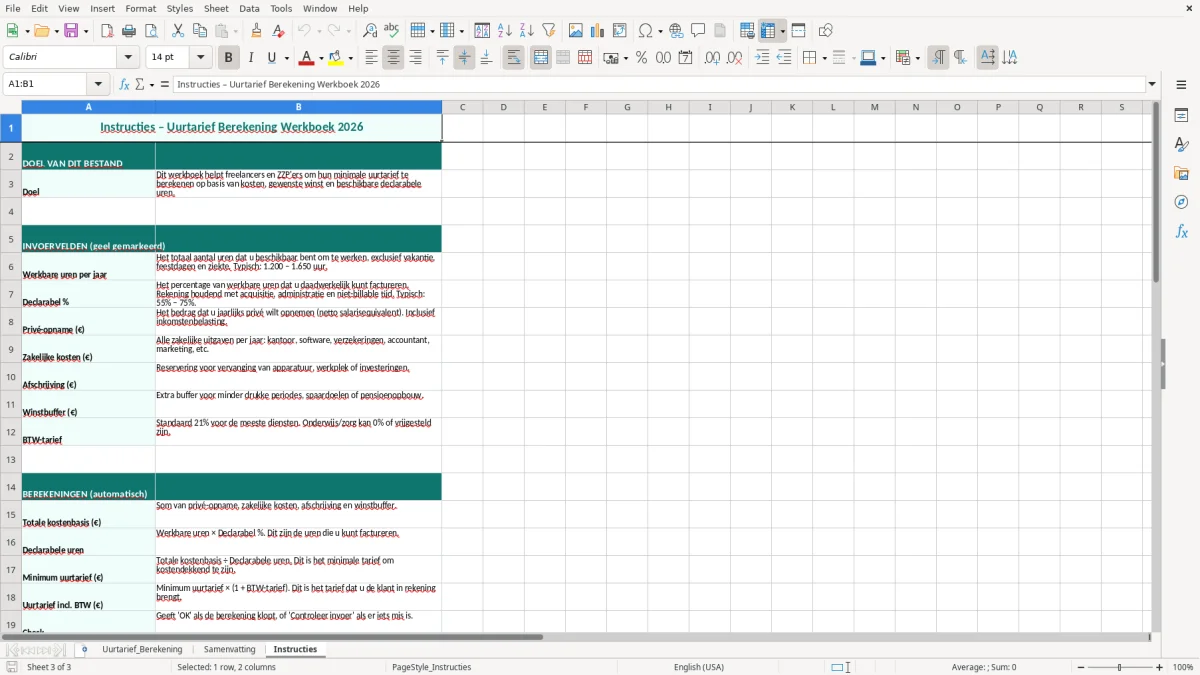Cut the selected cells
Screen dimensions: 1200x675
coord(178,31)
